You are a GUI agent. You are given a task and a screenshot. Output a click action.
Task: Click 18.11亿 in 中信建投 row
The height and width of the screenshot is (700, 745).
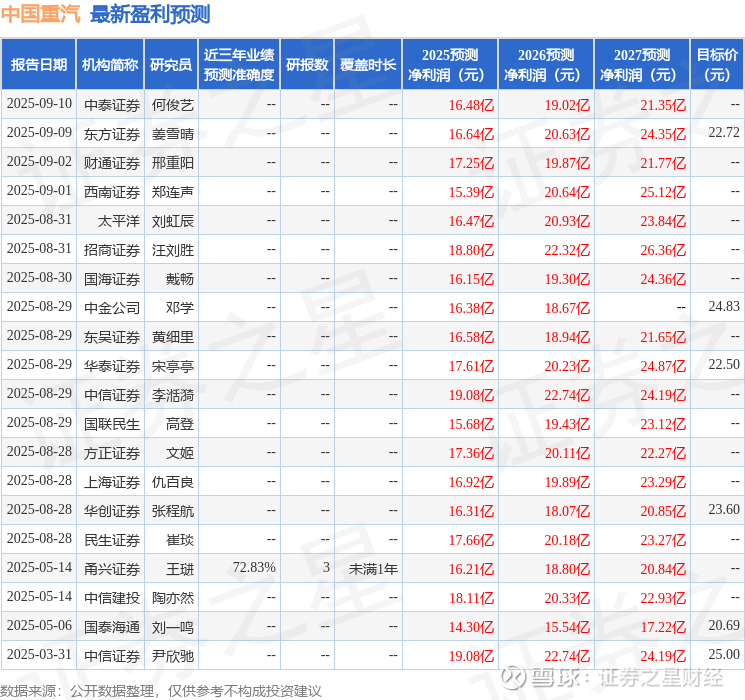click(x=471, y=598)
